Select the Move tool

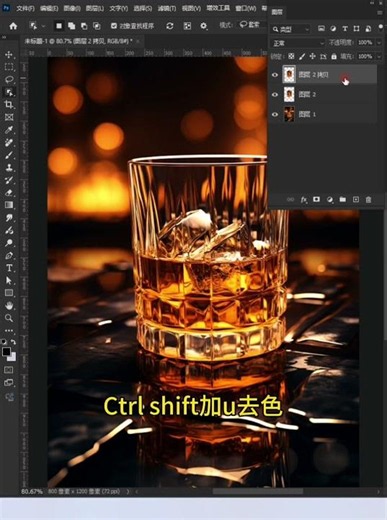click(x=9, y=54)
